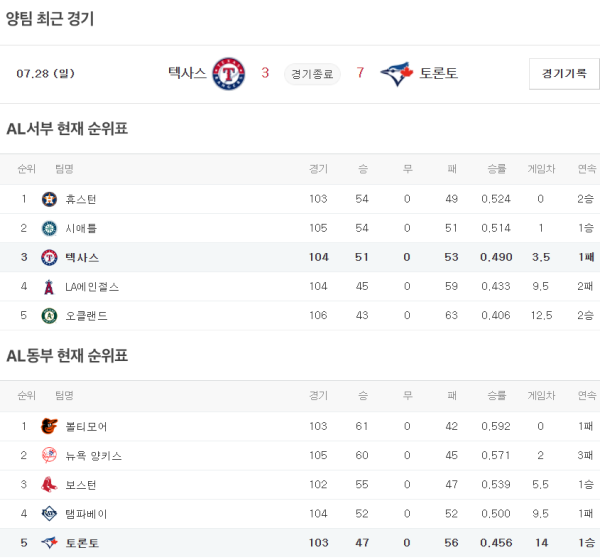The image size is (600, 560).
Task: Click the Texas Rangers logo in match header
Action: 228,73
